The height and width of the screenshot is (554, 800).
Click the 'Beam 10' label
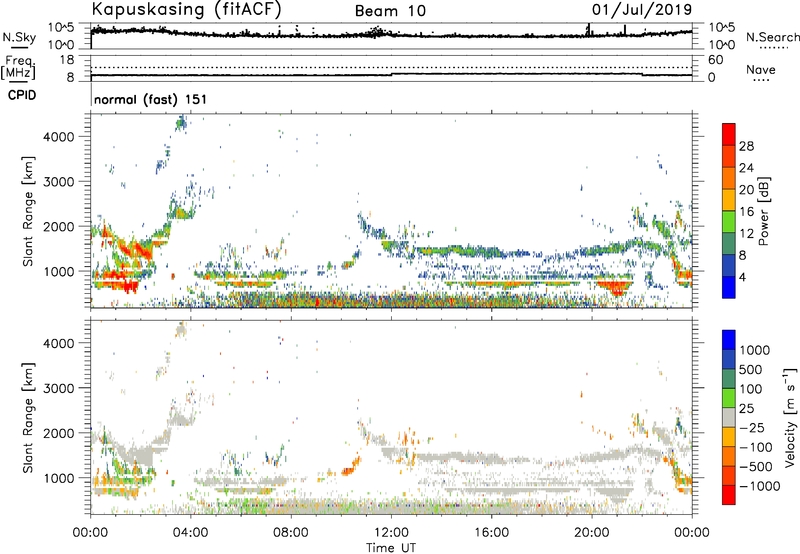[390, 11]
